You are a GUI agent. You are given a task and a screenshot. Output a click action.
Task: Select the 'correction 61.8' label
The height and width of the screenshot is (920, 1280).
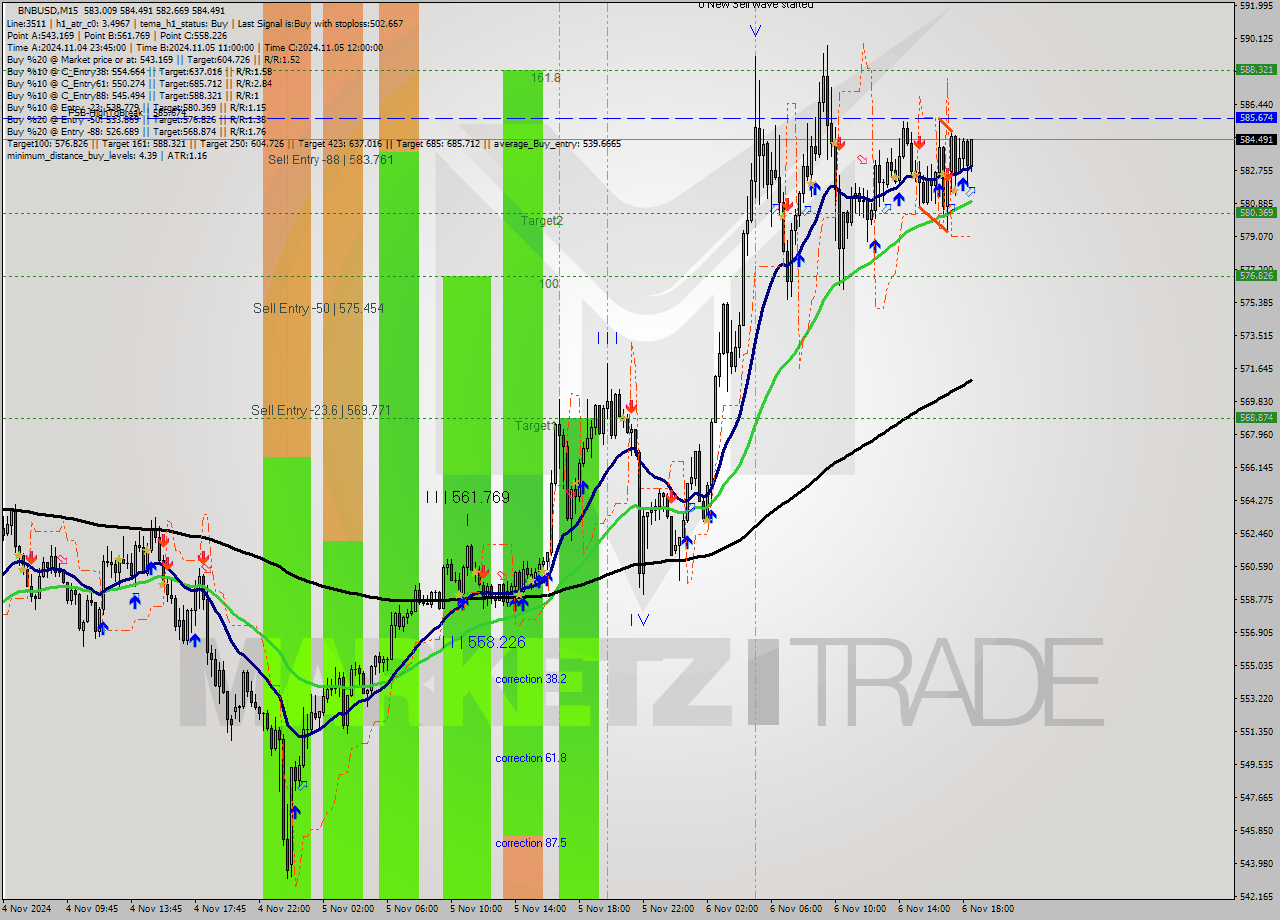tap(531, 758)
